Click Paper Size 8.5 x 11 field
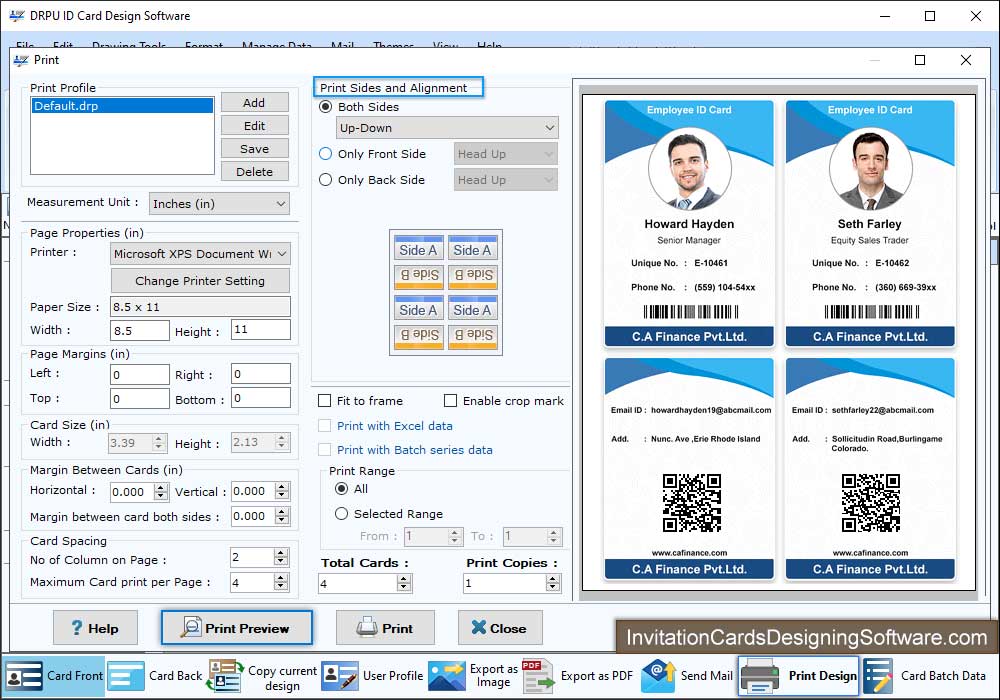Screen dimensions: 1000x700 coord(200,307)
